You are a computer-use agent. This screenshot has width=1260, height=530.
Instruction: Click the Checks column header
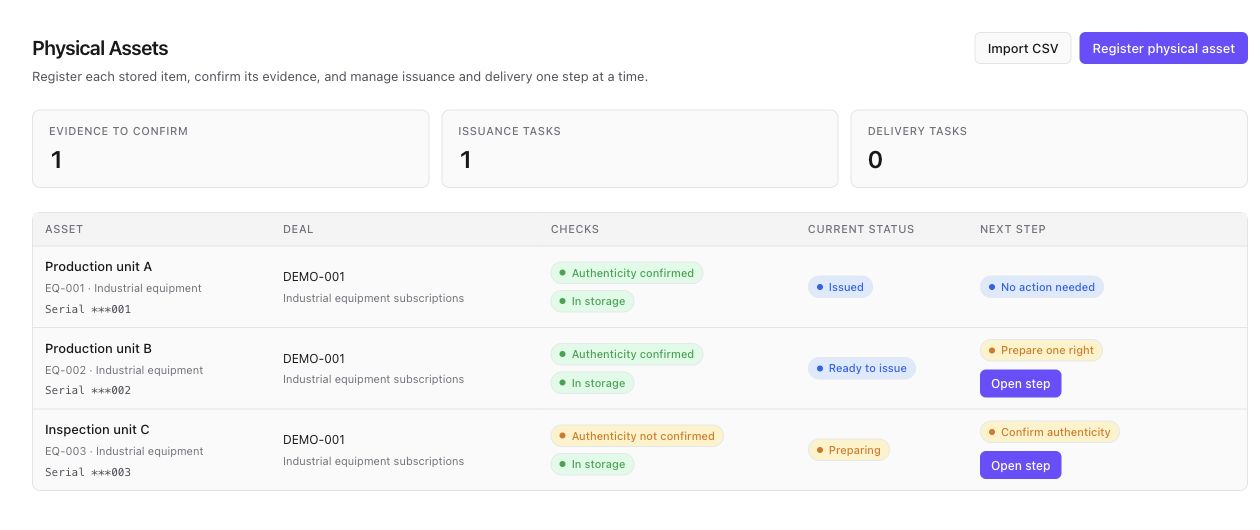pyautogui.click(x=575, y=229)
